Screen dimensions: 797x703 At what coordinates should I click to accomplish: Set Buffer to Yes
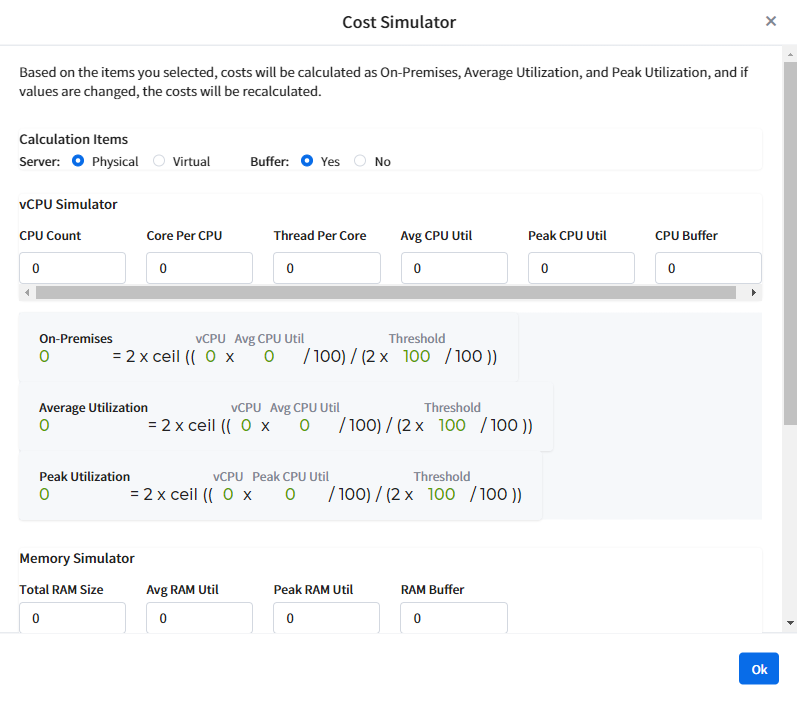307,161
